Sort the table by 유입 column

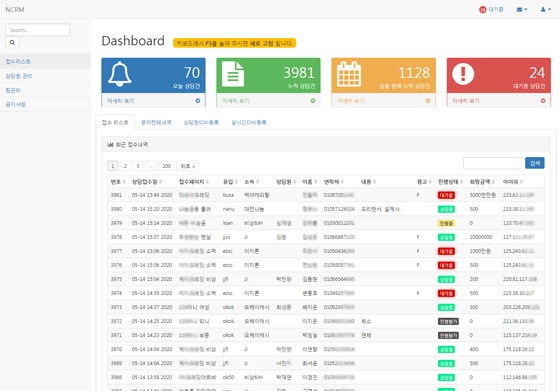pyautogui.click(x=230, y=182)
